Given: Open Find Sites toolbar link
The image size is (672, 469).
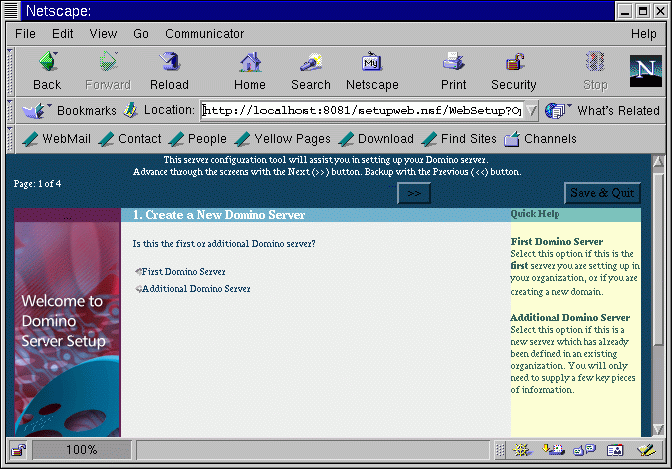Looking at the screenshot, I should [459, 139].
